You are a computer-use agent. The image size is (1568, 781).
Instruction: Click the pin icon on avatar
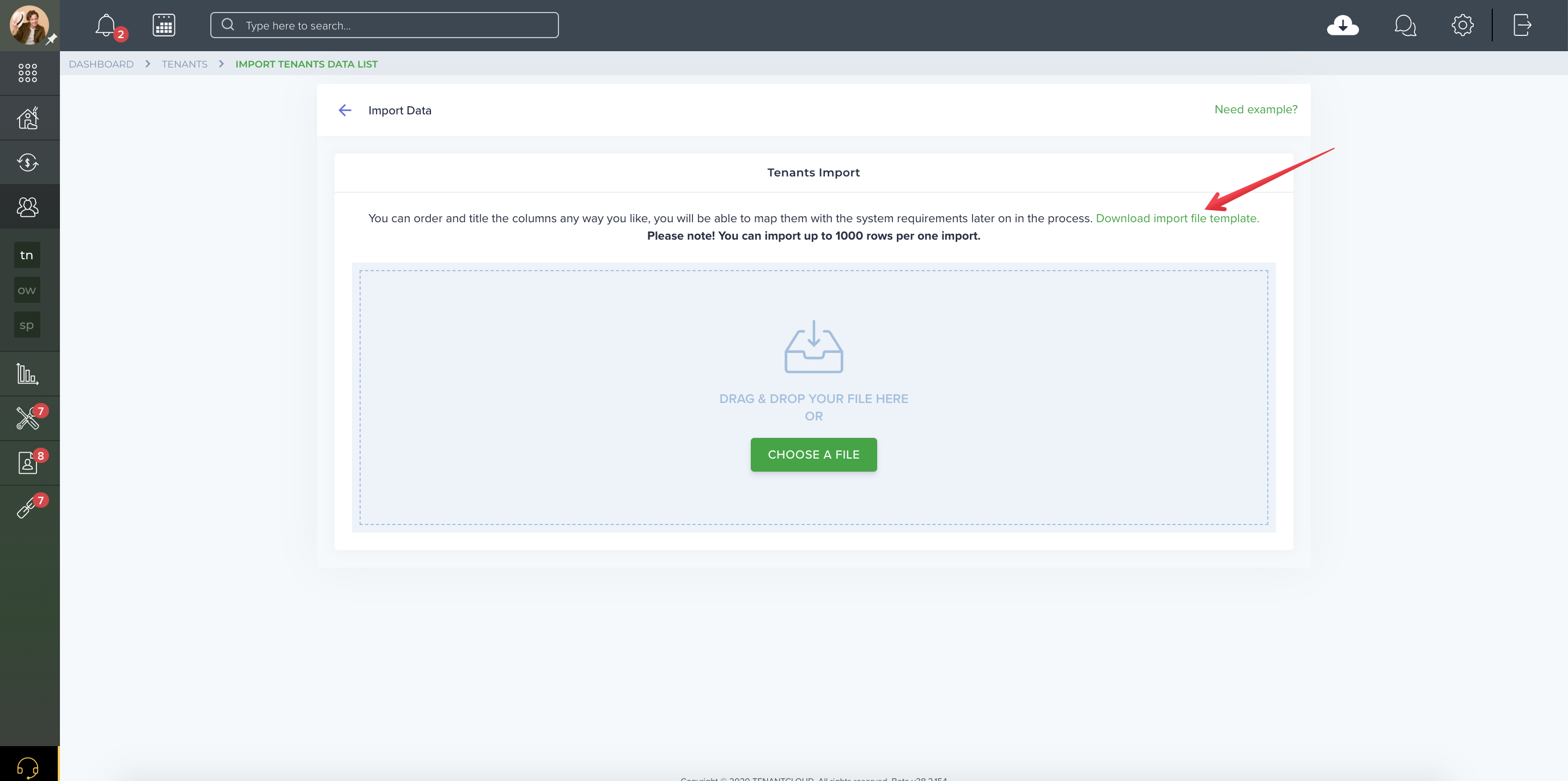click(x=51, y=40)
